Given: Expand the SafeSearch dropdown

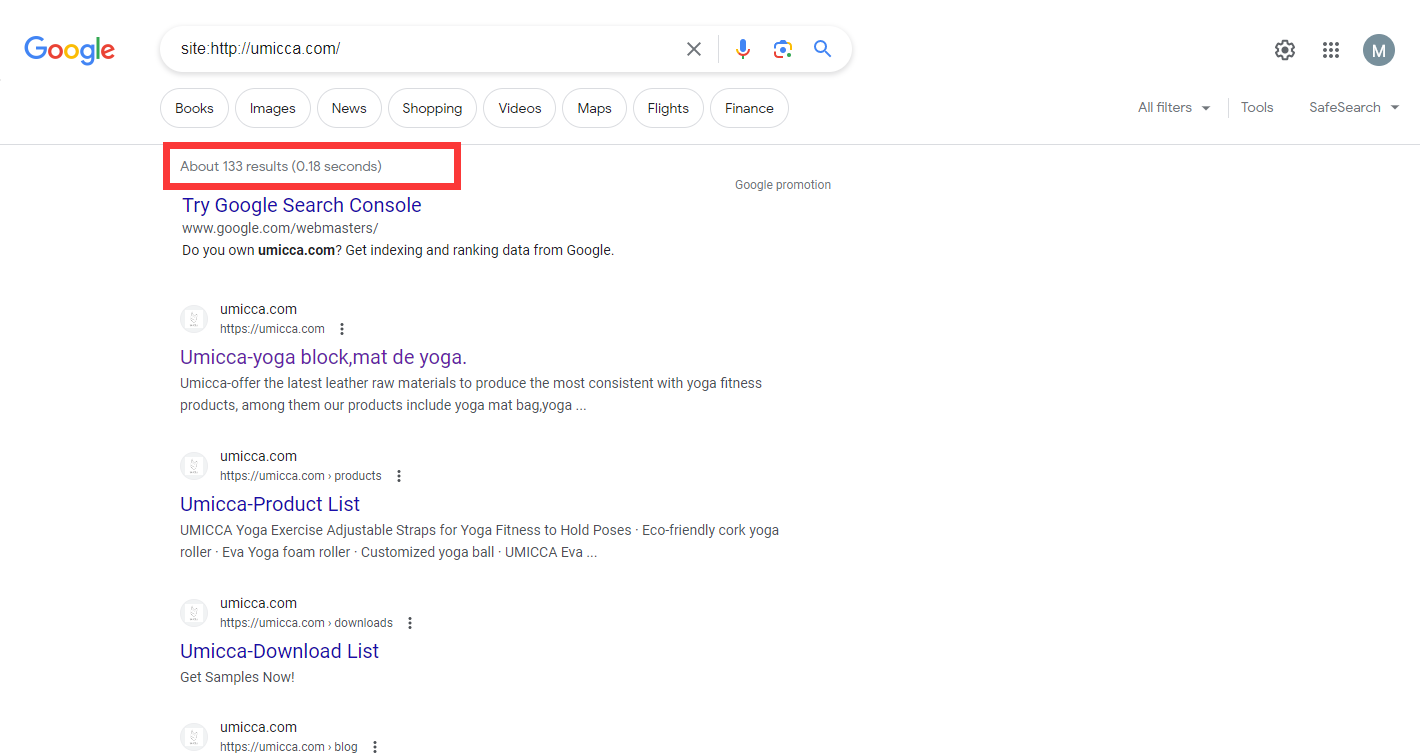Looking at the screenshot, I should tap(1353, 108).
